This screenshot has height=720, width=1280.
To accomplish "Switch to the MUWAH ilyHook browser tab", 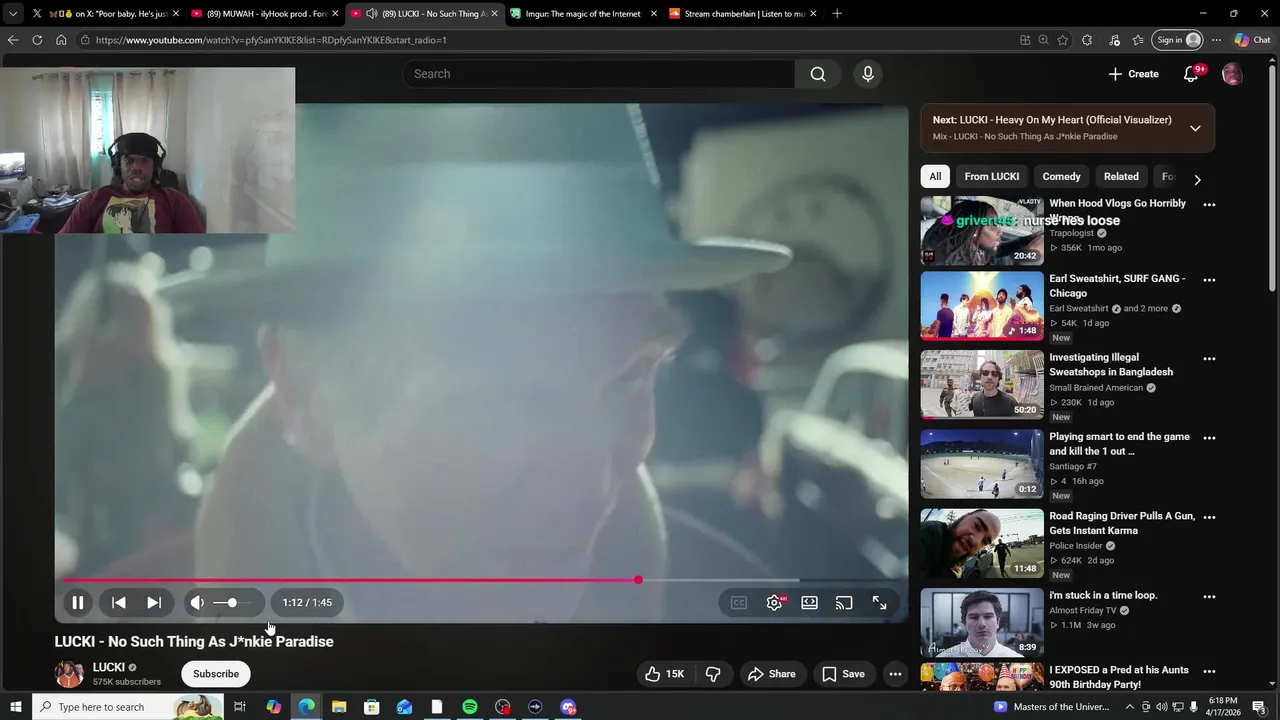I will pyautogui.click(x=264, y=14).
